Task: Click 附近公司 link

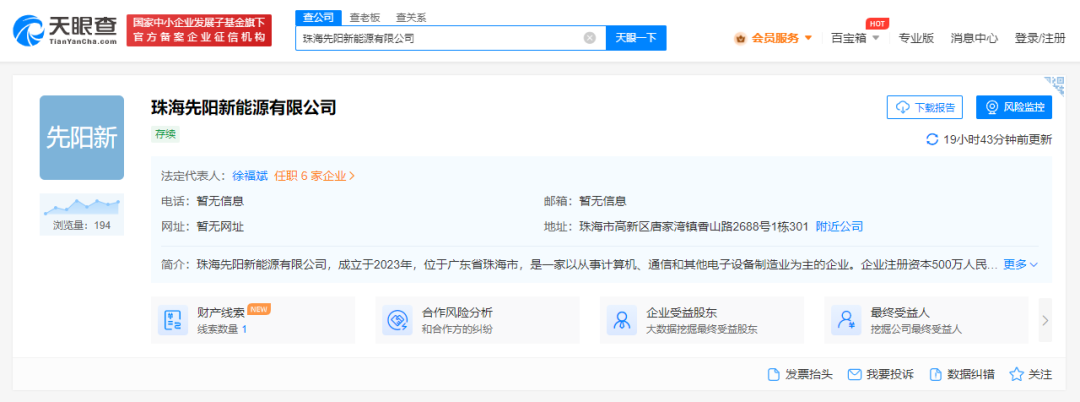Action: click(x=839, y=226)
